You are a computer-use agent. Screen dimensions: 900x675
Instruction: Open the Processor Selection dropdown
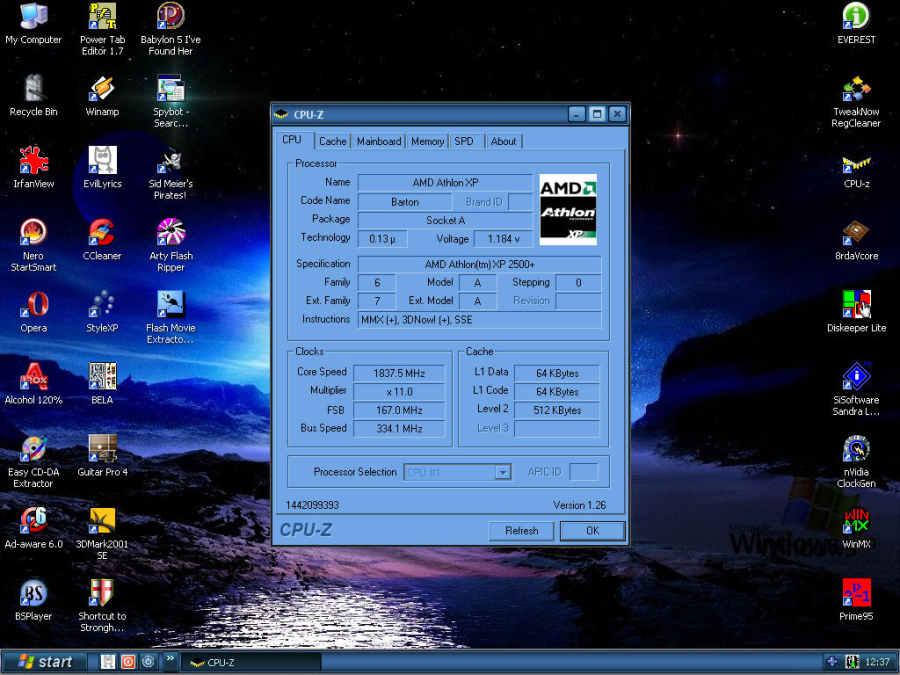pyautogui.click(x=503, y=472)
